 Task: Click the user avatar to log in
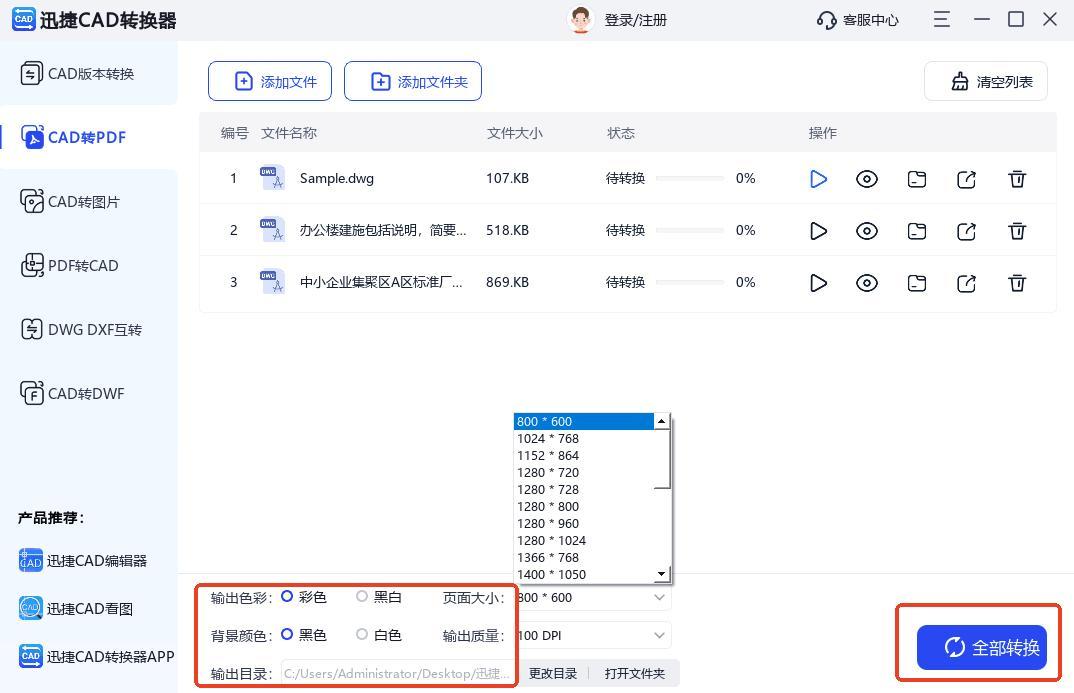click(580, 20)
